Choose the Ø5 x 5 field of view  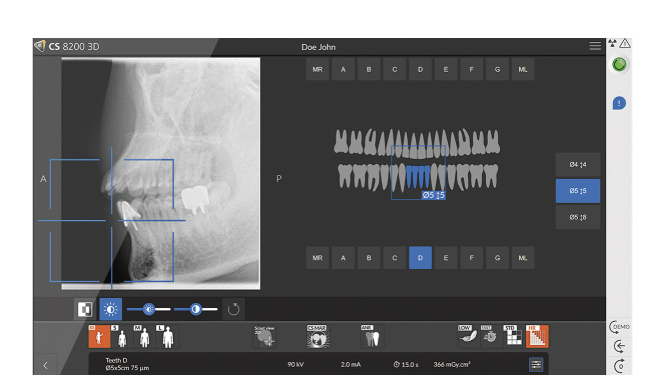point(578,191)
